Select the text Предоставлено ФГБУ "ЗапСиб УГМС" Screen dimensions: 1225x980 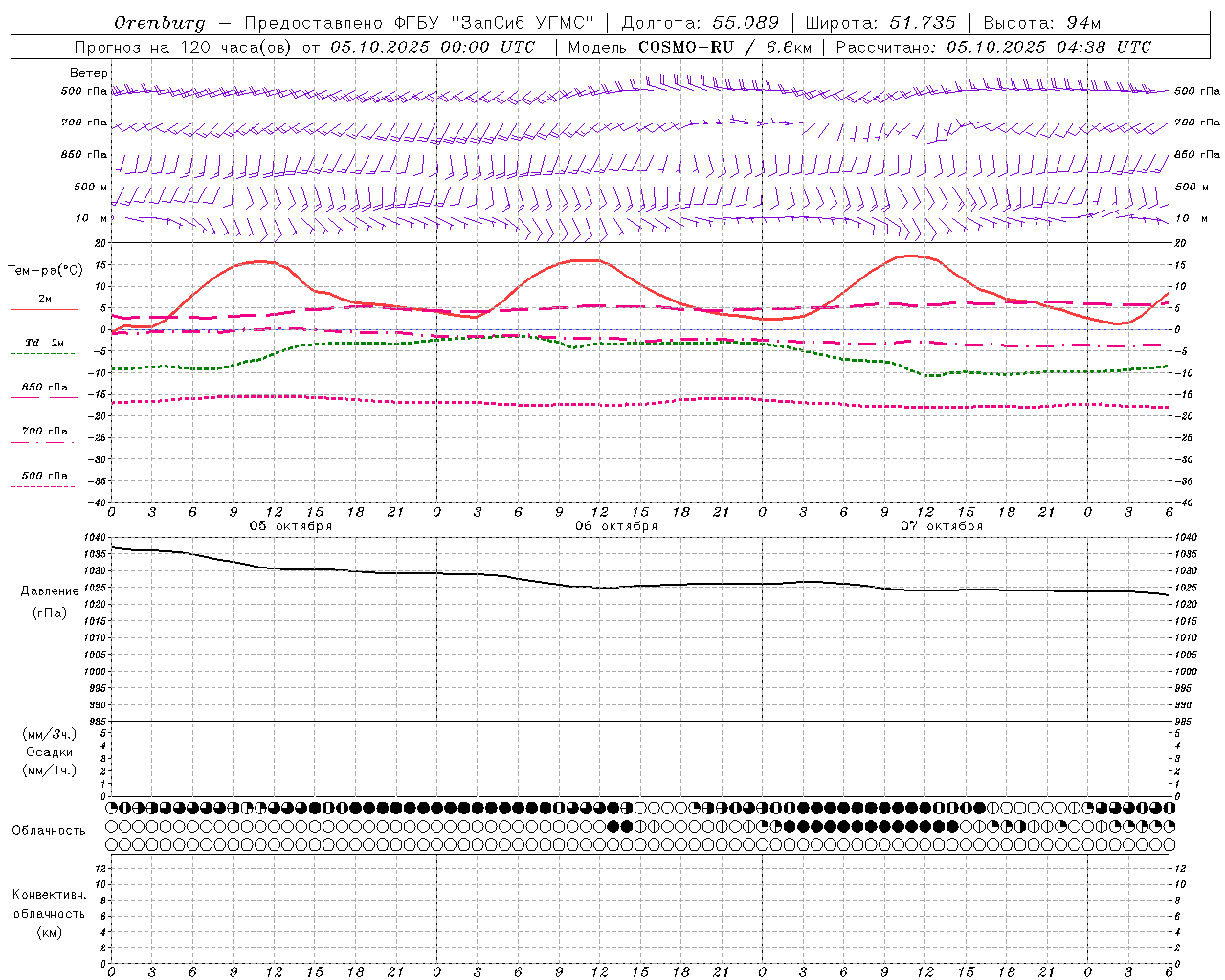(419, 23)
